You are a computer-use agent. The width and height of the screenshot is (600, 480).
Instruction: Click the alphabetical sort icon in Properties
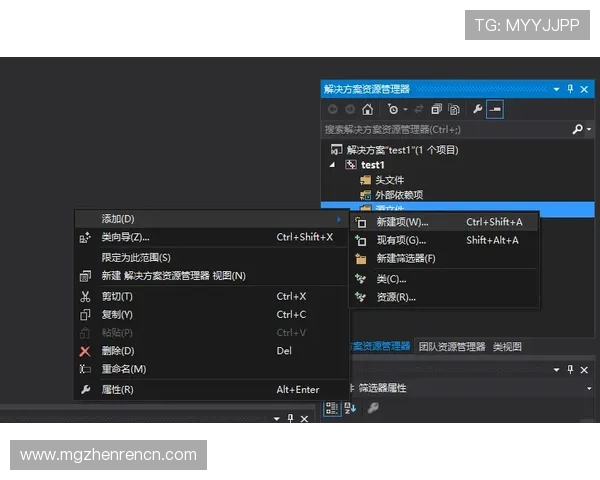(x=350, y=408)
